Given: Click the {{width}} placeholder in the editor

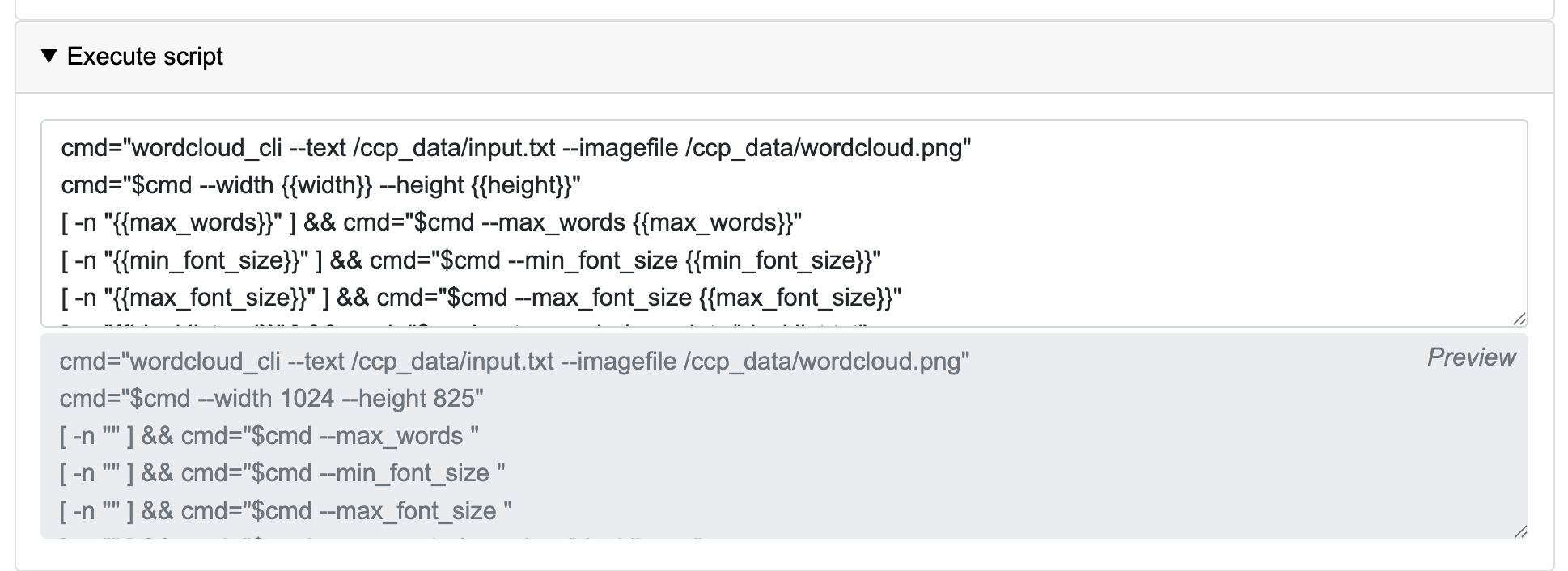Looking at the screenshot, I should pos(327,185).
